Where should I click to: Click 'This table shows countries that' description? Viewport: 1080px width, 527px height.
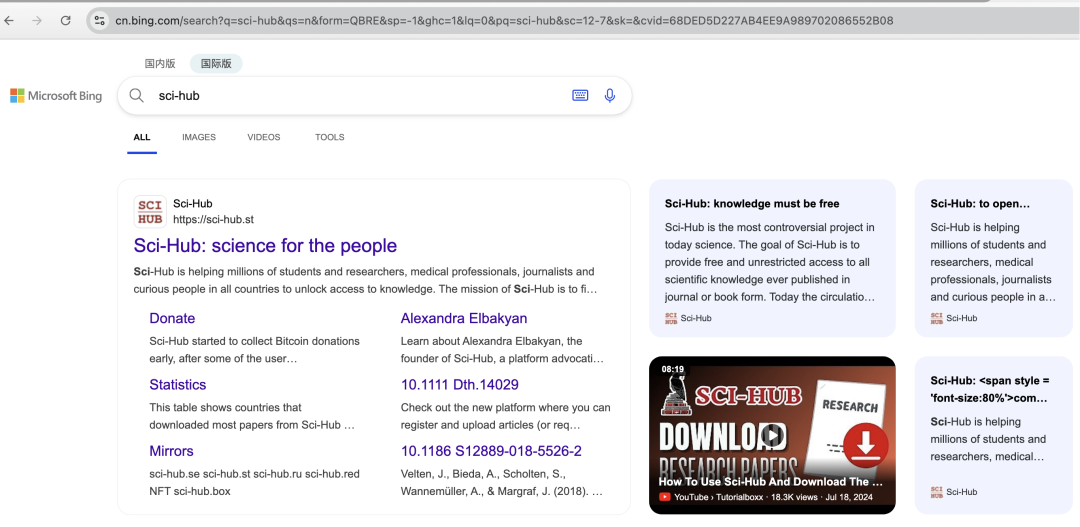(252, 416)
